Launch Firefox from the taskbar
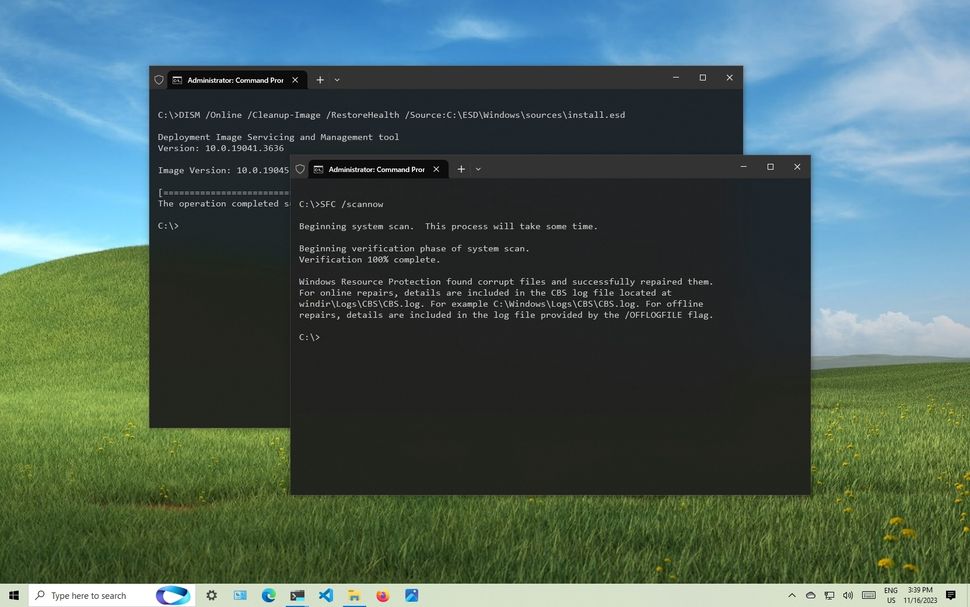This screenshot has width=970, height=607. click(x=382, y=595)
